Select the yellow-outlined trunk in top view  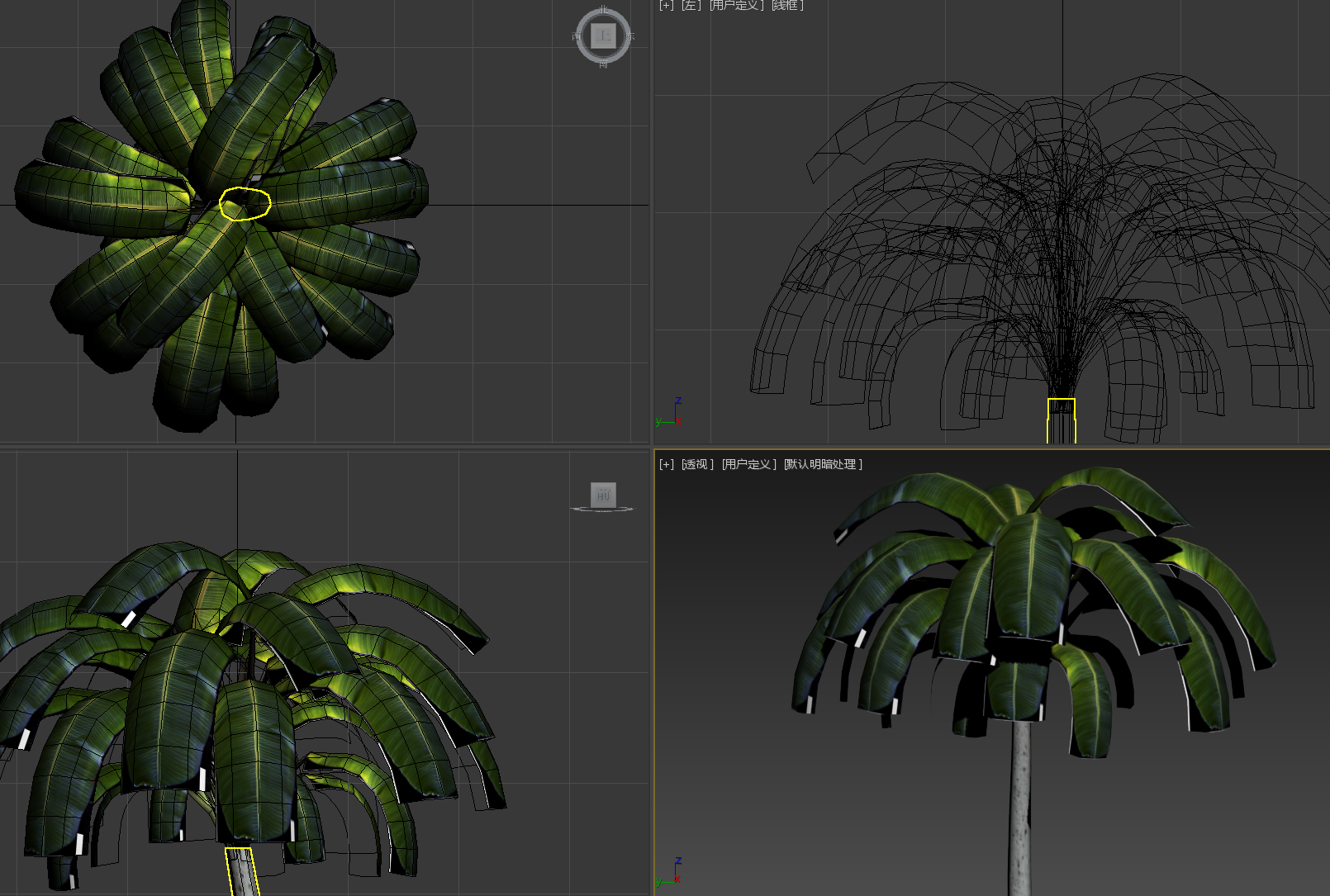click(245, 204)
